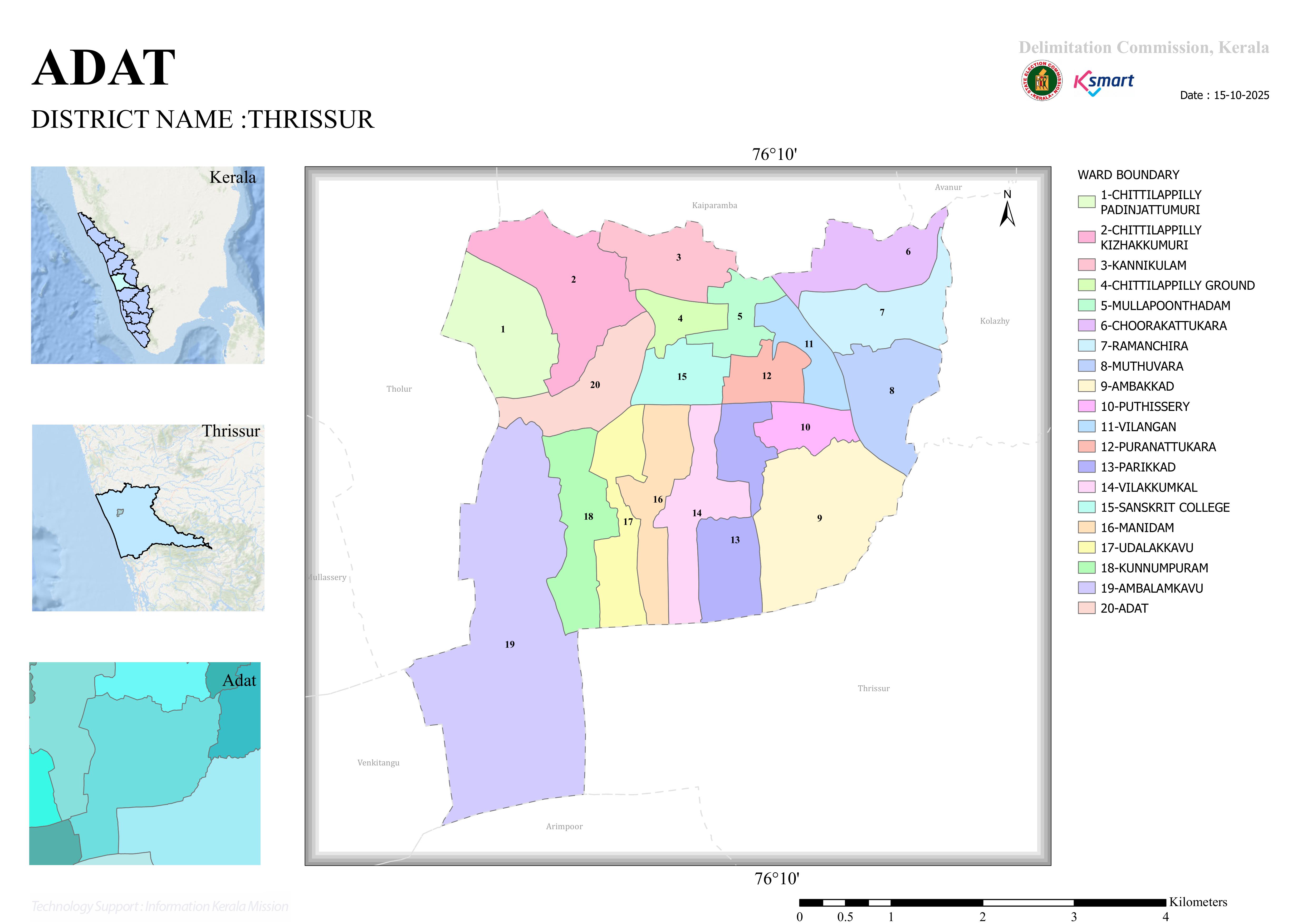Click the 14-VILAKKUMKAL legend swatch
This screenshot has width=1307, height=924.
click(1087, 487)
